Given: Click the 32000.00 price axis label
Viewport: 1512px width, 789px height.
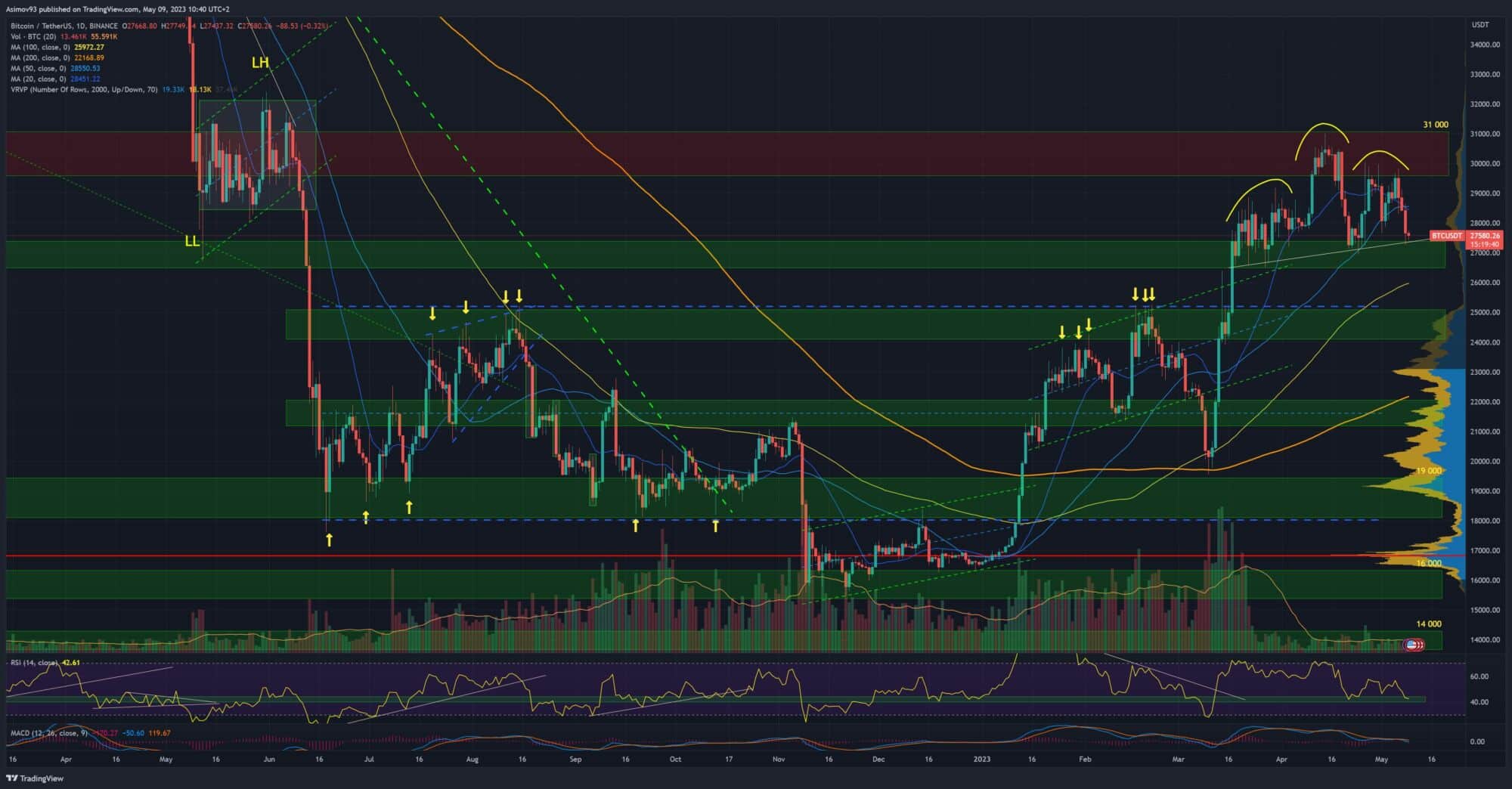Looking at the screenshot, I should pos(1485,104).
